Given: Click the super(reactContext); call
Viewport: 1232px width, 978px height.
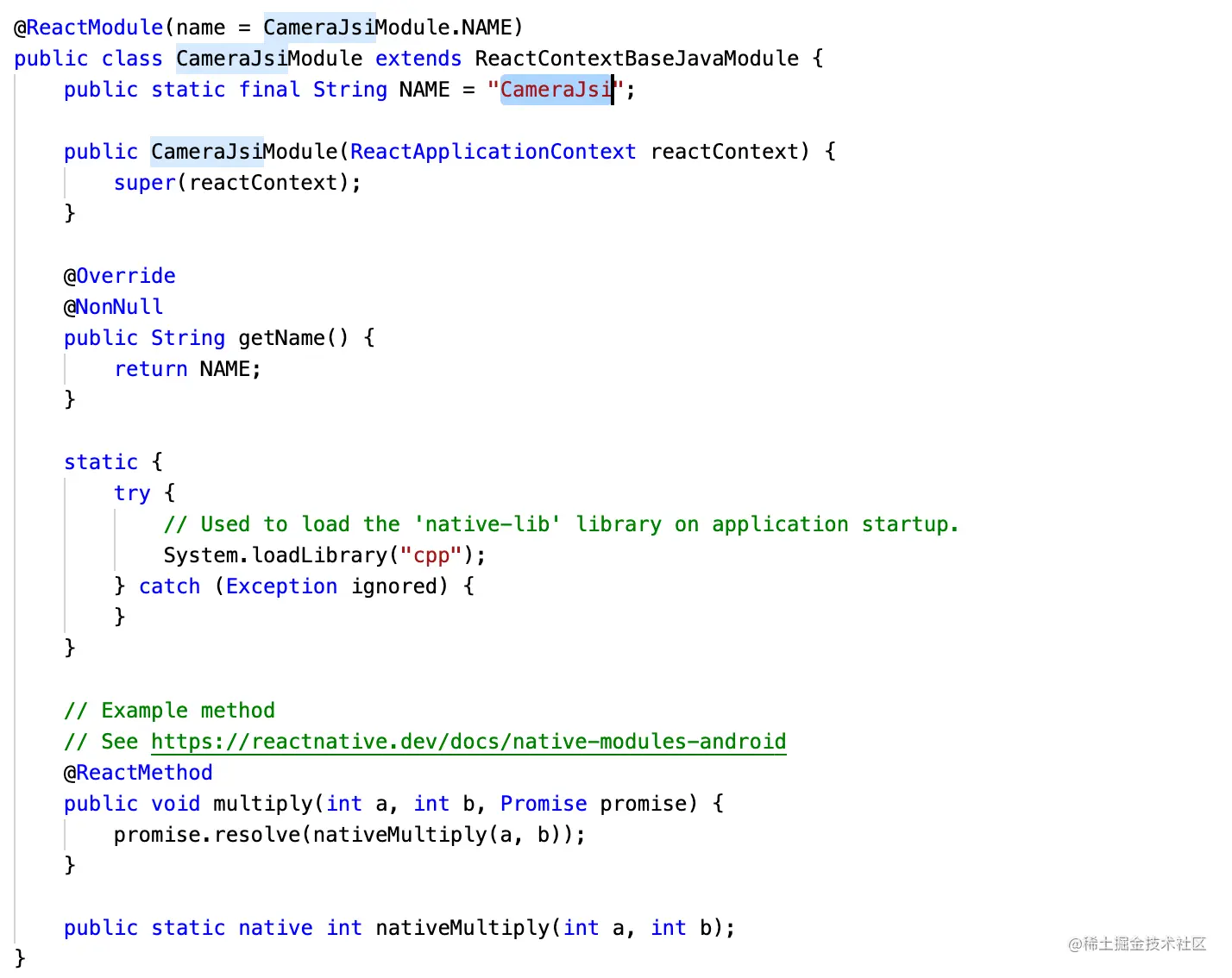Looking at the screenshot, I should [x=237, y=183].
